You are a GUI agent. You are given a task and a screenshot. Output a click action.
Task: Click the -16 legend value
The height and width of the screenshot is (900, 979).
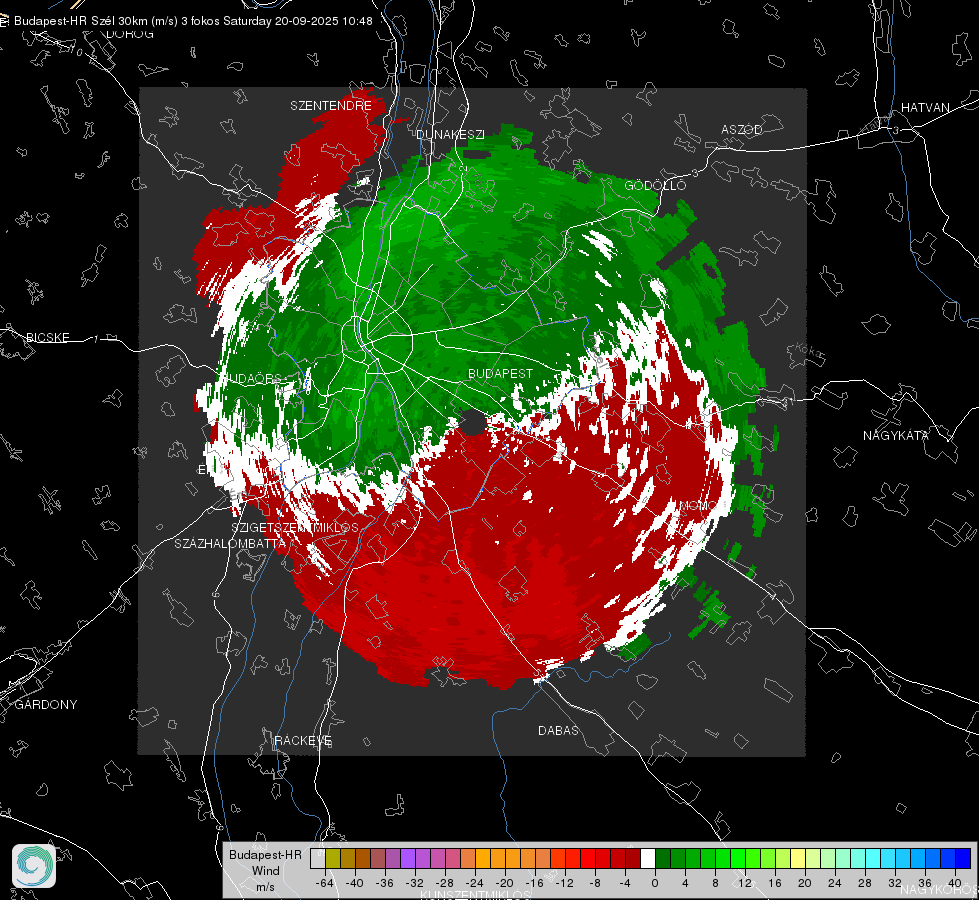tap(534, 883)
